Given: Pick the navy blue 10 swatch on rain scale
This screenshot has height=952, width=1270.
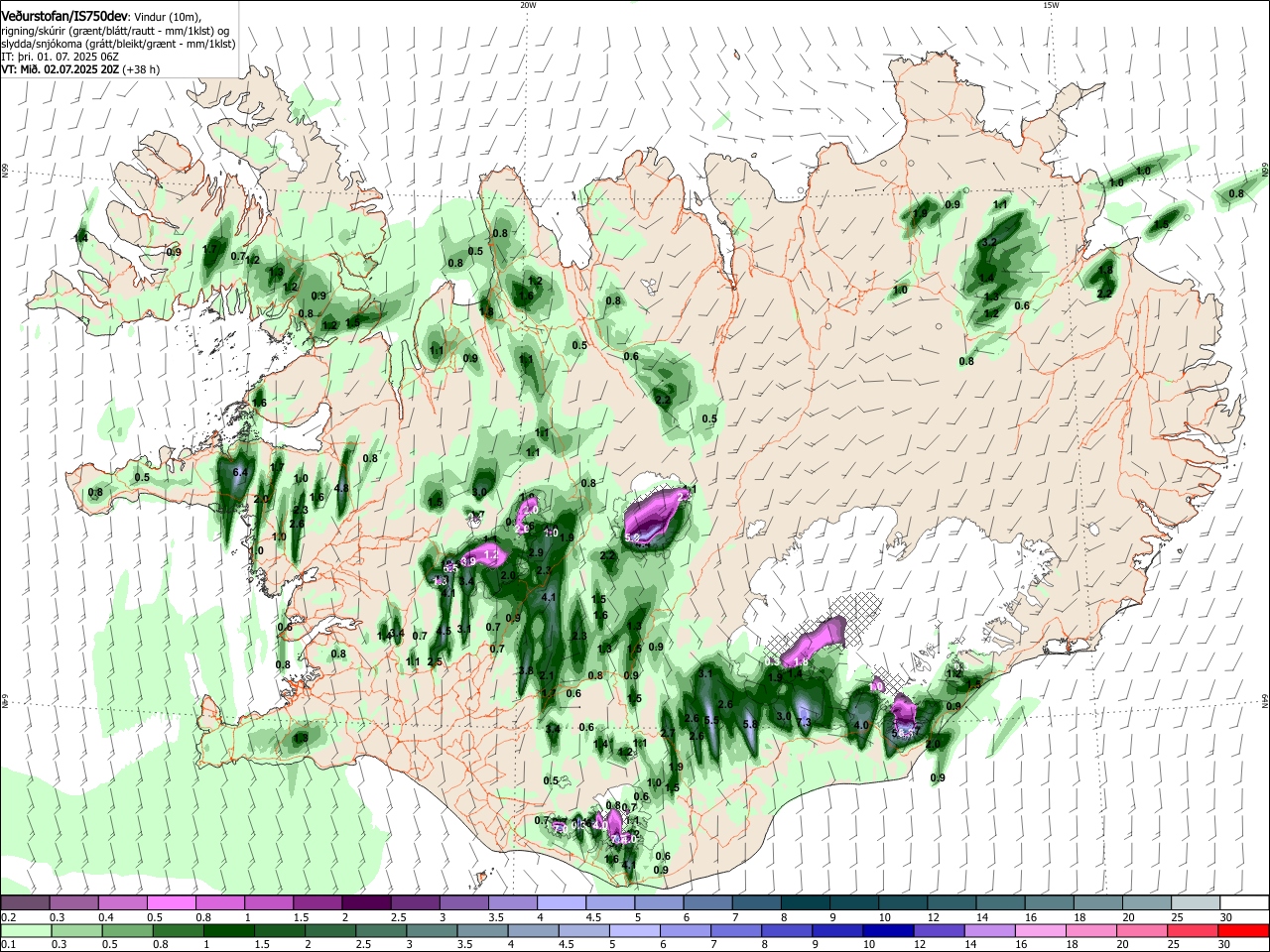Looking at the screenshot, I should point(886,931).
